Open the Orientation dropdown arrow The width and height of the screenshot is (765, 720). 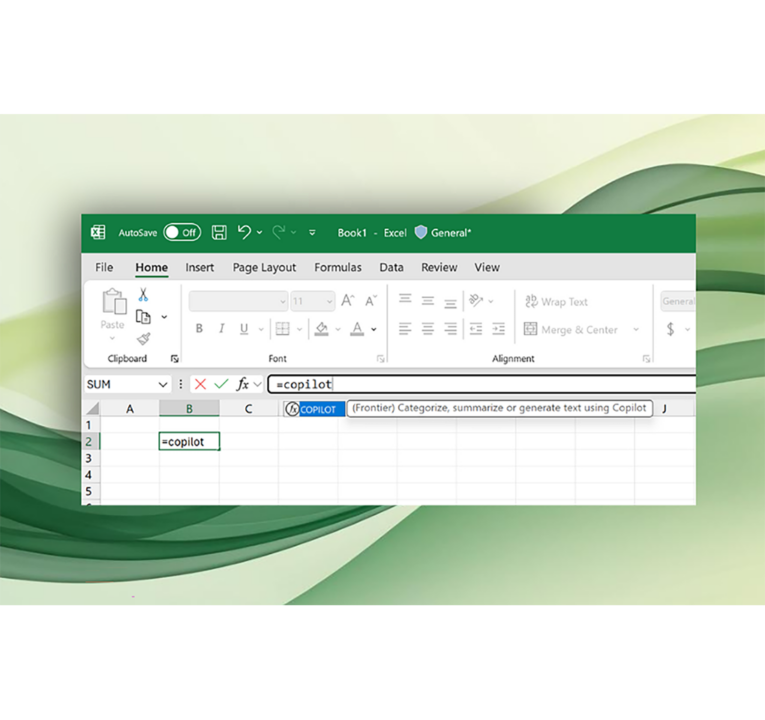coord(491,301)
